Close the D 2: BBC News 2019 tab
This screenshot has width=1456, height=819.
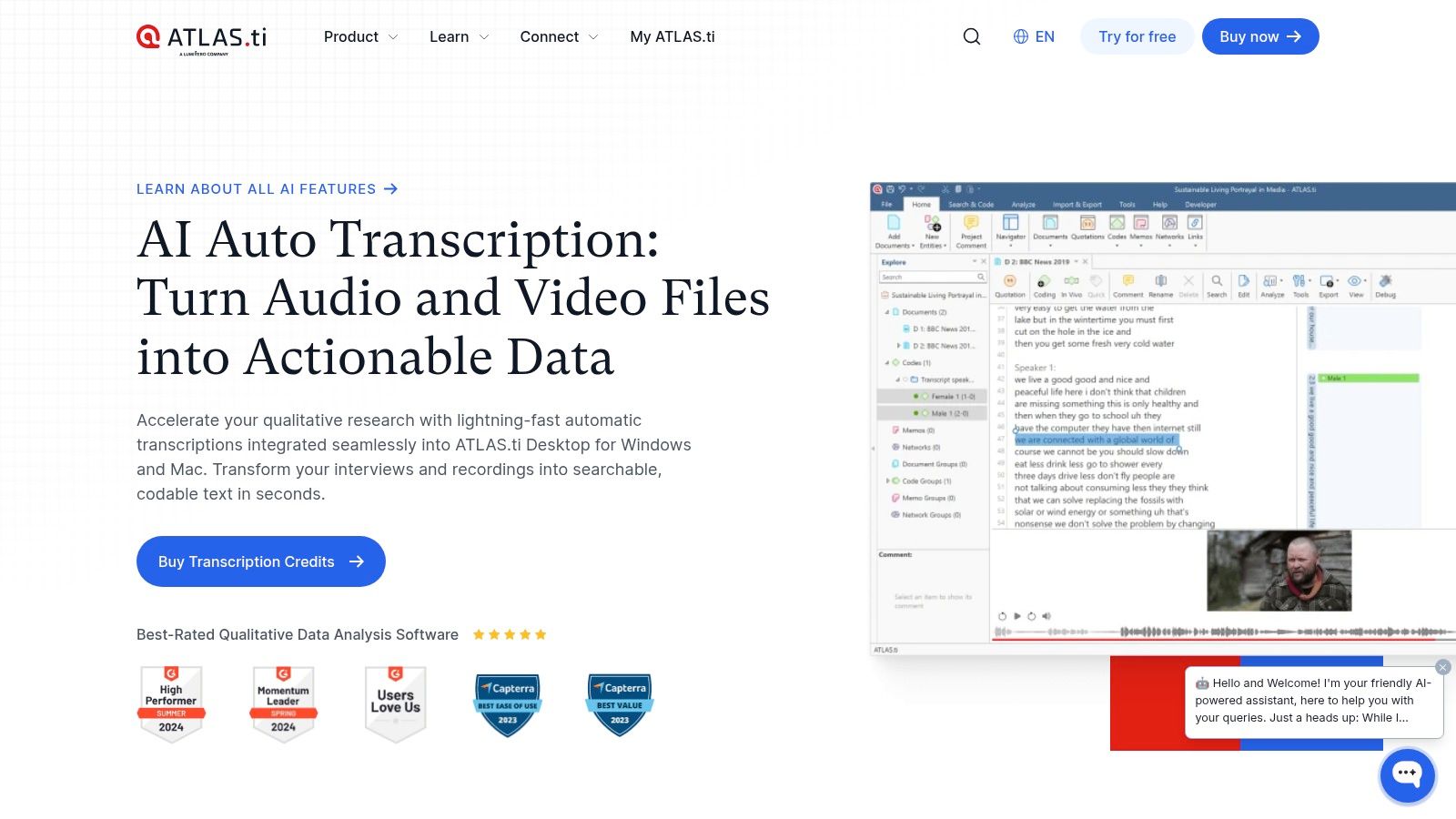tap(1085, 262)
